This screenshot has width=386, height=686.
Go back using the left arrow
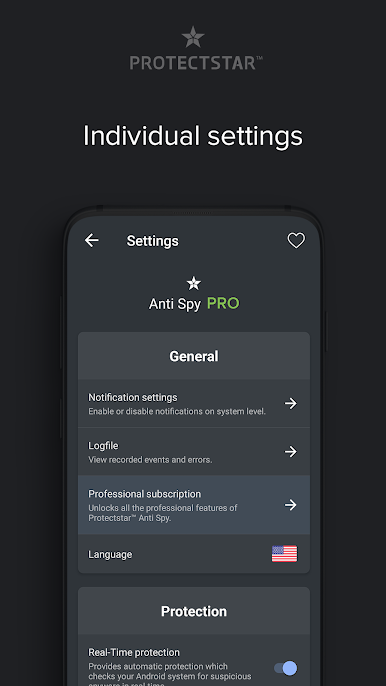click(x=91, y=240)
